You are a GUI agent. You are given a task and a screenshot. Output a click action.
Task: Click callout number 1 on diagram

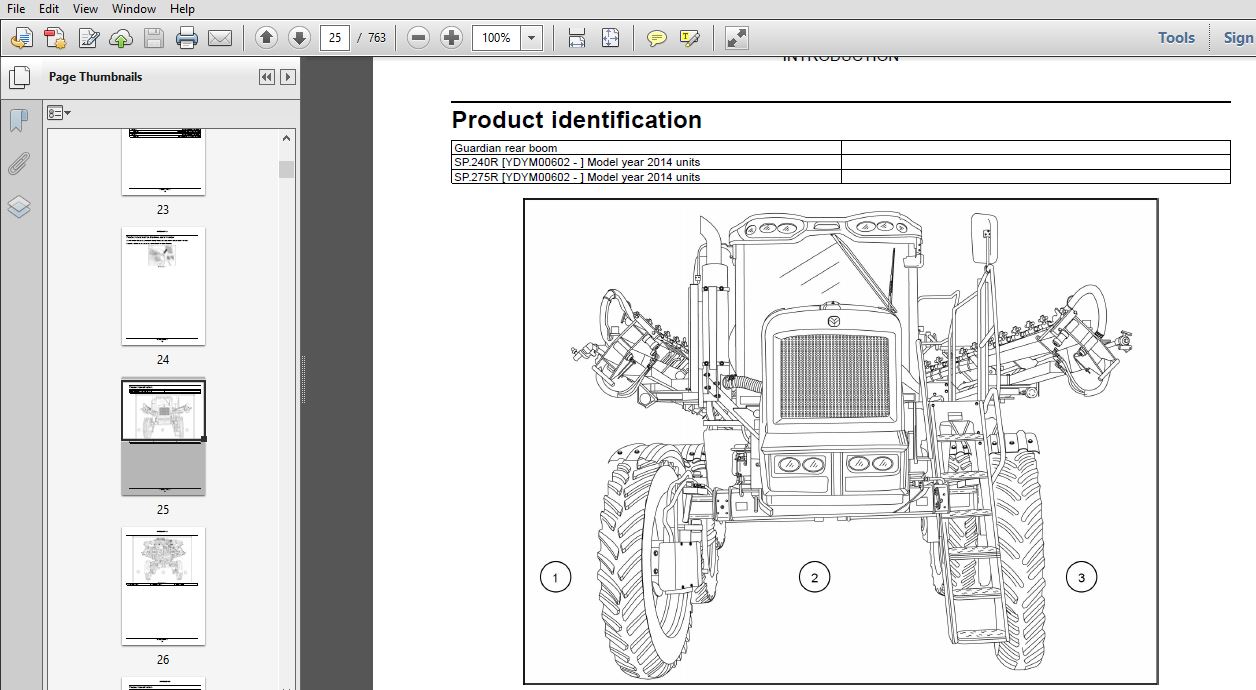click(555, 577)
